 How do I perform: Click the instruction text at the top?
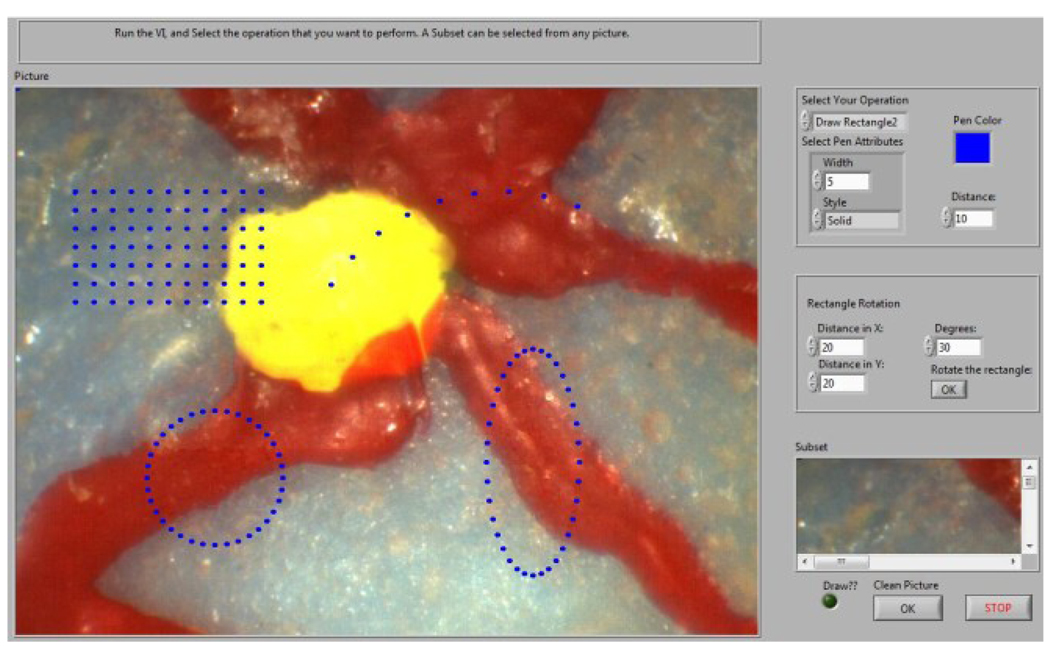coord(372,33)
